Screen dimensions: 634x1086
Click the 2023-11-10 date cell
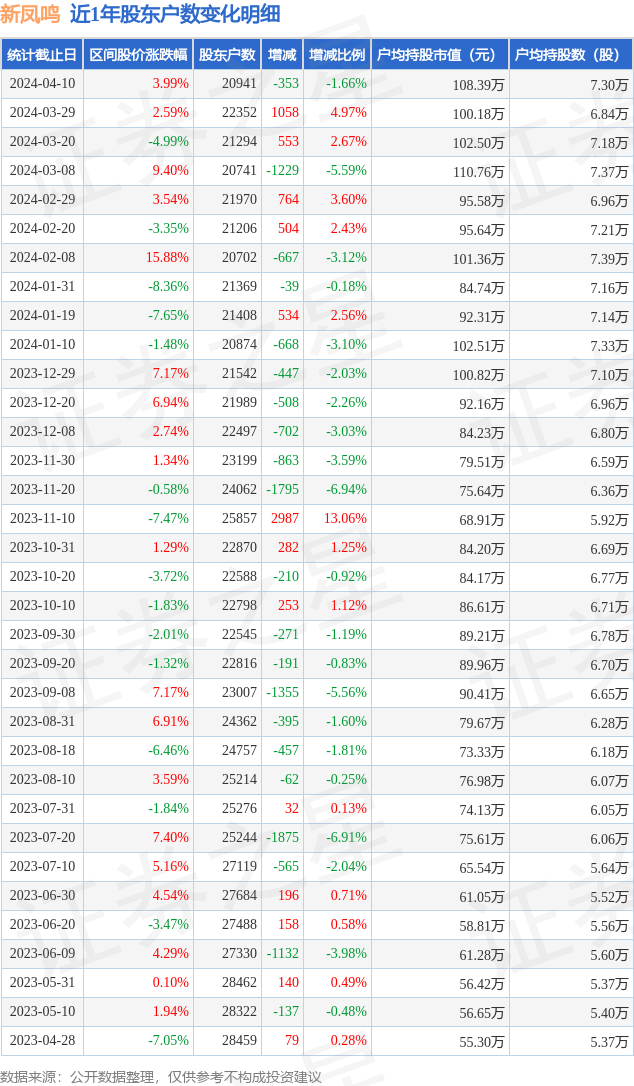click(41, 519)
